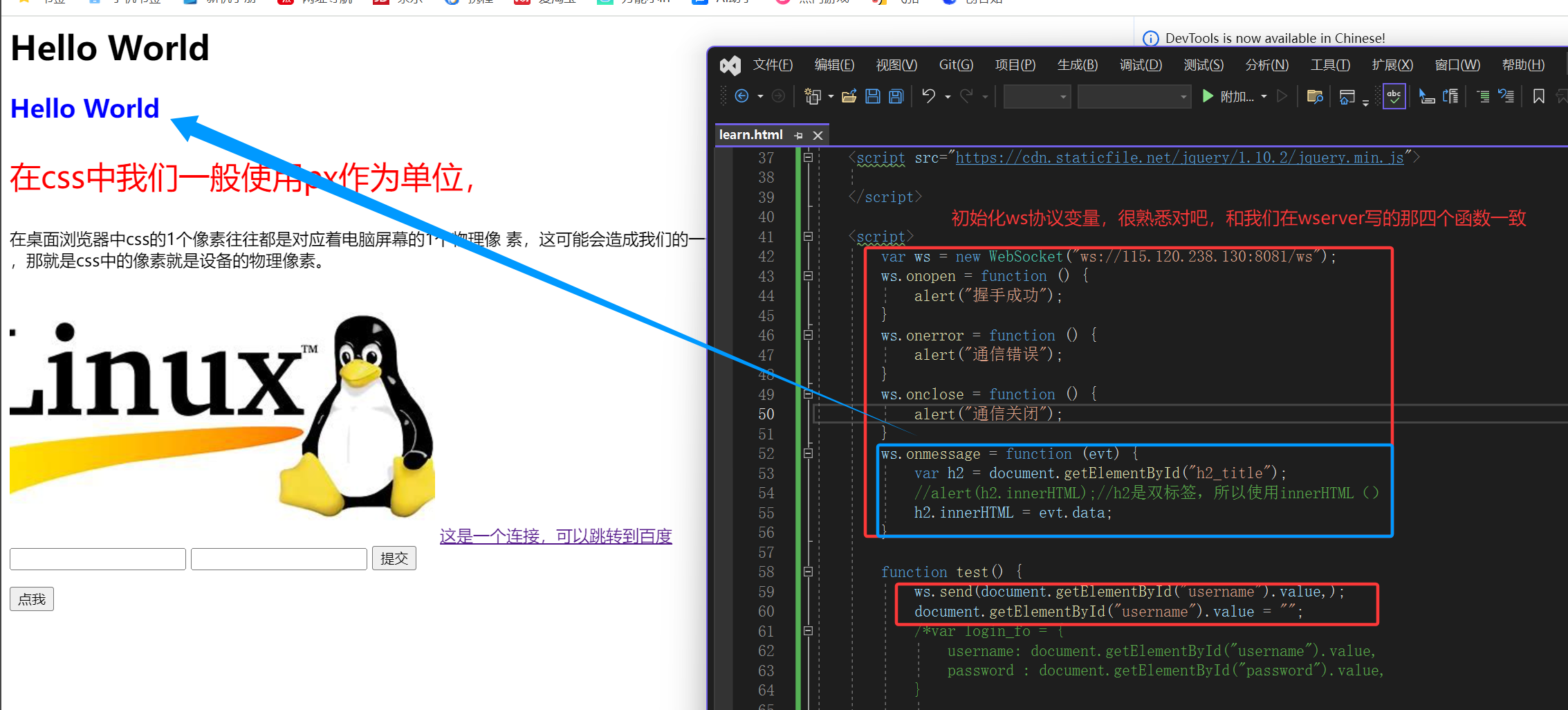Screen dimensions: 1568x710
Task: Click the DevTools info circle icon
Action: [x=1151, y=39]
